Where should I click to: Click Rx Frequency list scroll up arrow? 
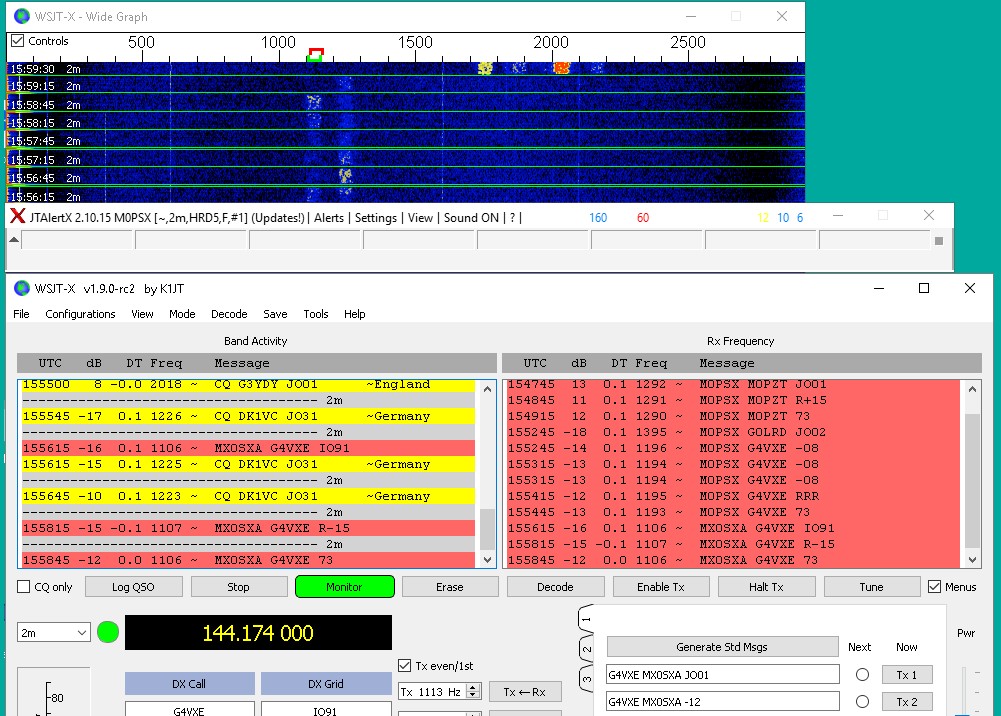pyautogui.click(x=972, y=389)
